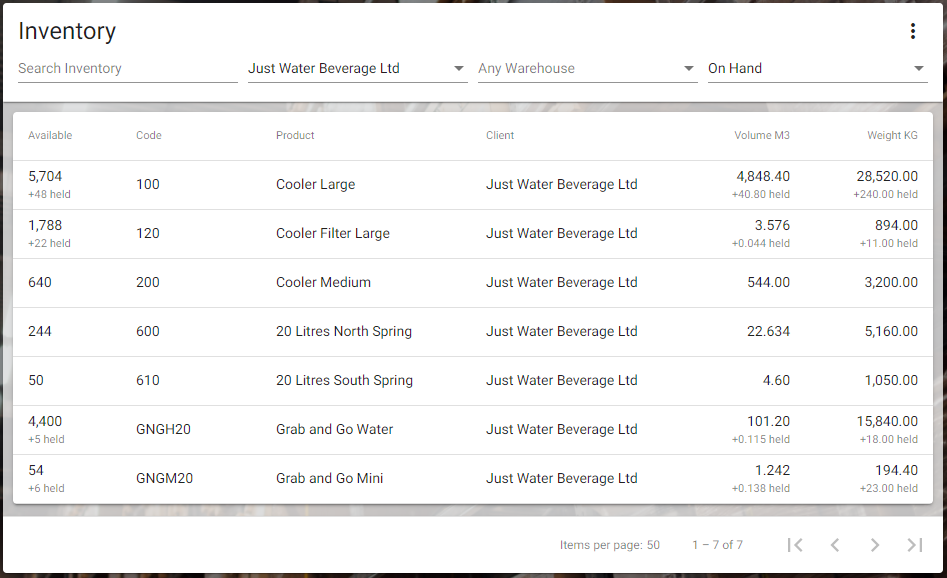Open the On Hand status dropdown

pyautogui.click(x=818, y=68)
